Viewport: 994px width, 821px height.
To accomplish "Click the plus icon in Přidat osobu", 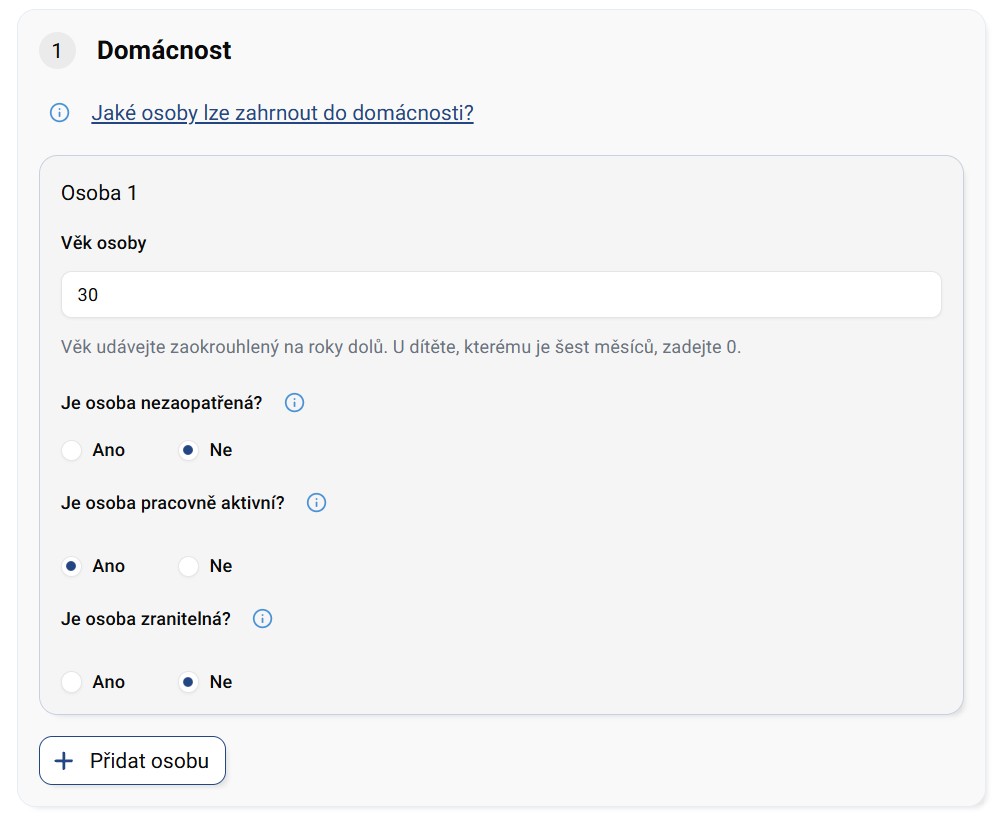I will click(64, 761).
